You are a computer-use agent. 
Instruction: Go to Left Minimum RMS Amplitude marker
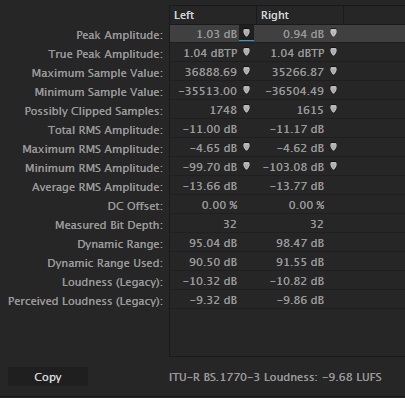tap(246, 166)
